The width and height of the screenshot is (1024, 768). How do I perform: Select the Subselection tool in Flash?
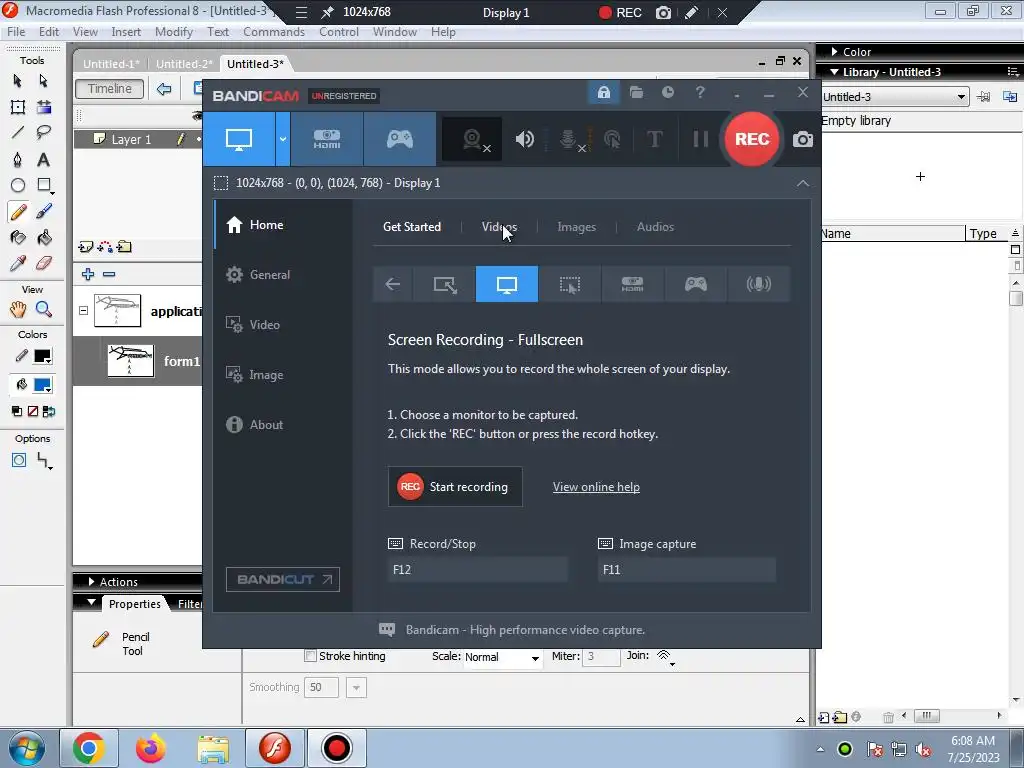[x=43, y=80]
